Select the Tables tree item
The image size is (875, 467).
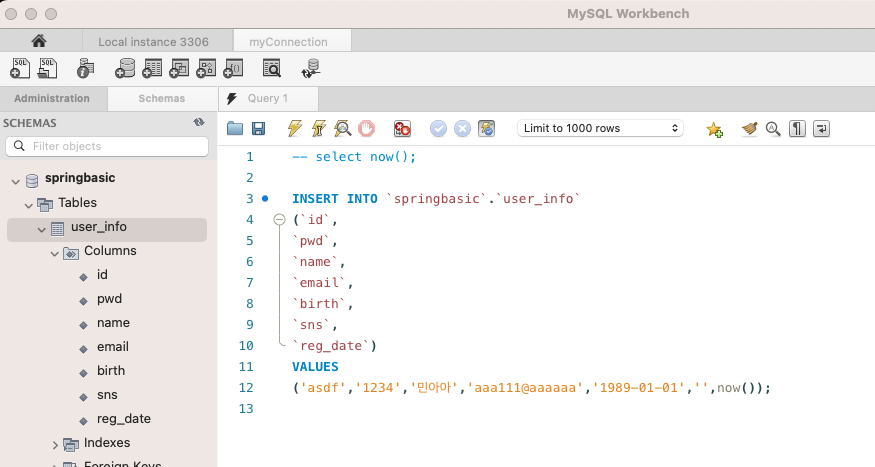(78, 203)
